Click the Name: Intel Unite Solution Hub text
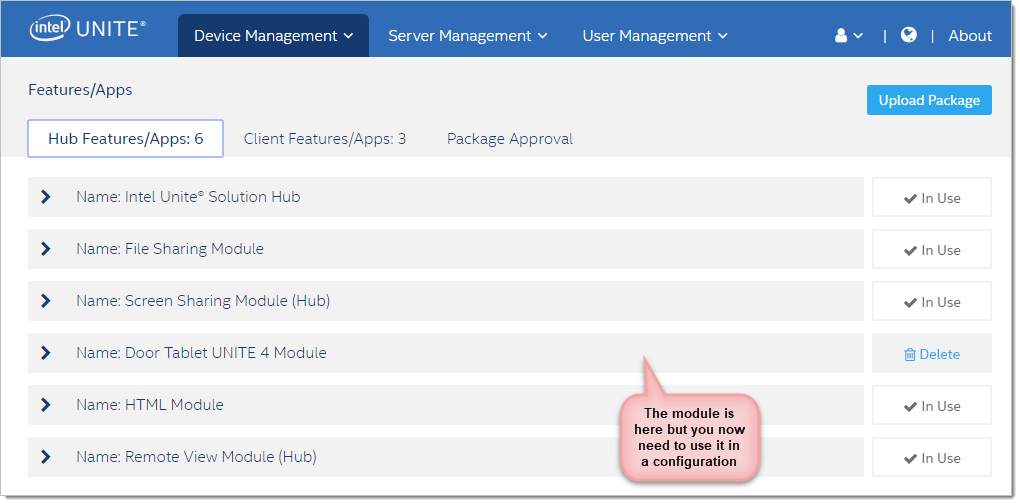1020x504 pixels. (x=188, y=196)
